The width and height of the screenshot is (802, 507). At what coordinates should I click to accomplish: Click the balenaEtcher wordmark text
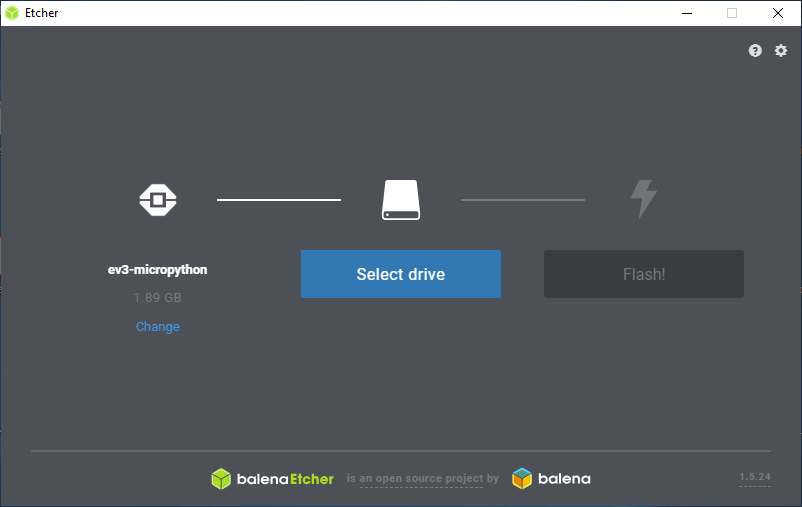tap(285, 479)
